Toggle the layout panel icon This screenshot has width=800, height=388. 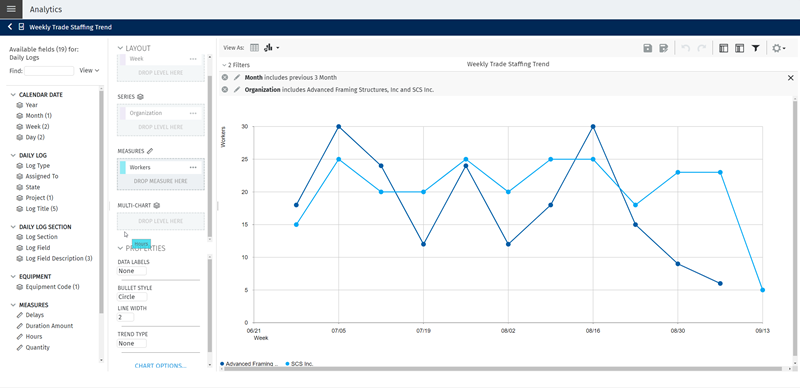click(x=723, y=48)
